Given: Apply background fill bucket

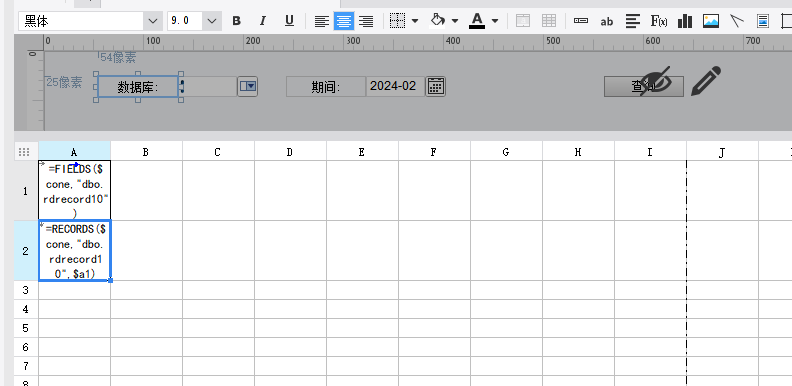Looking at the screenshot, I should pyautogui.click(x=437, y=21).
